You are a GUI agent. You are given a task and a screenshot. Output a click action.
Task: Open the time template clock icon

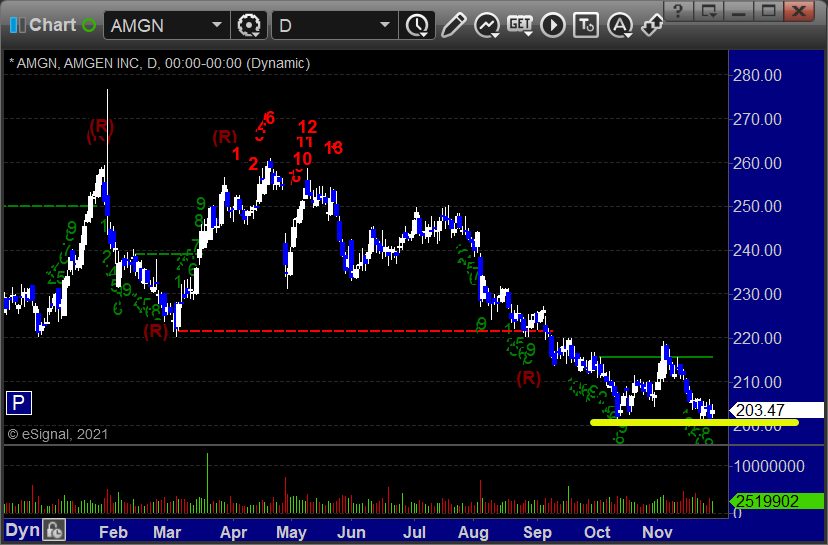click(418, 25)
